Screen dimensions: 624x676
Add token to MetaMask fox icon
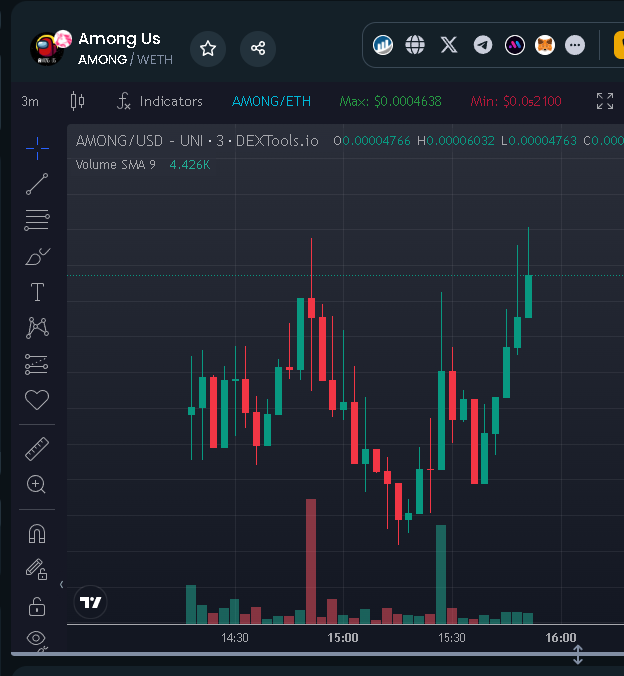point(545,45)
